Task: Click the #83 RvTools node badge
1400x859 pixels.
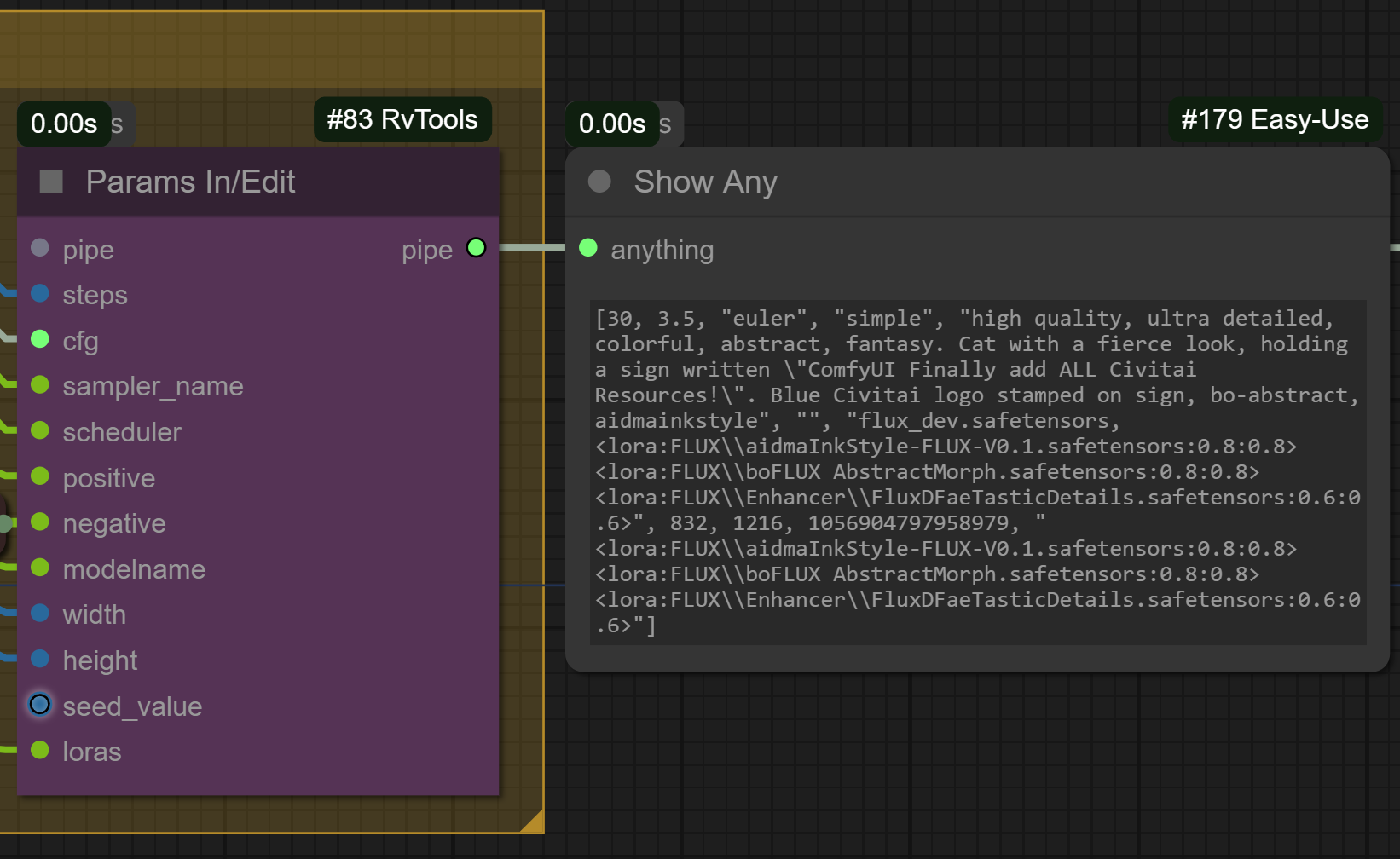Action: (x=402, y=120)
